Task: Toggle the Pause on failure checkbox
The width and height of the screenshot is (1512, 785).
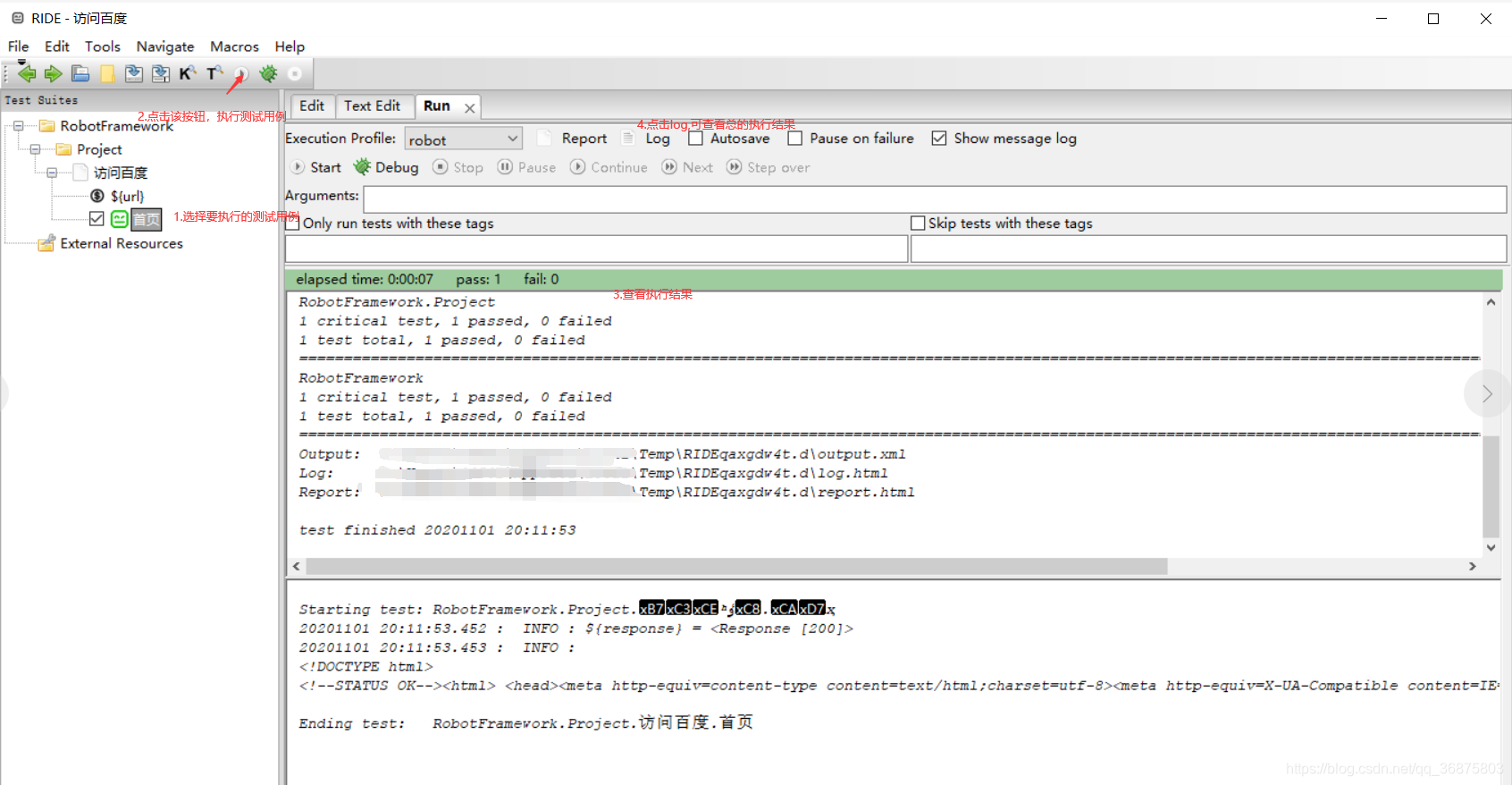Action: pos(795,138)
